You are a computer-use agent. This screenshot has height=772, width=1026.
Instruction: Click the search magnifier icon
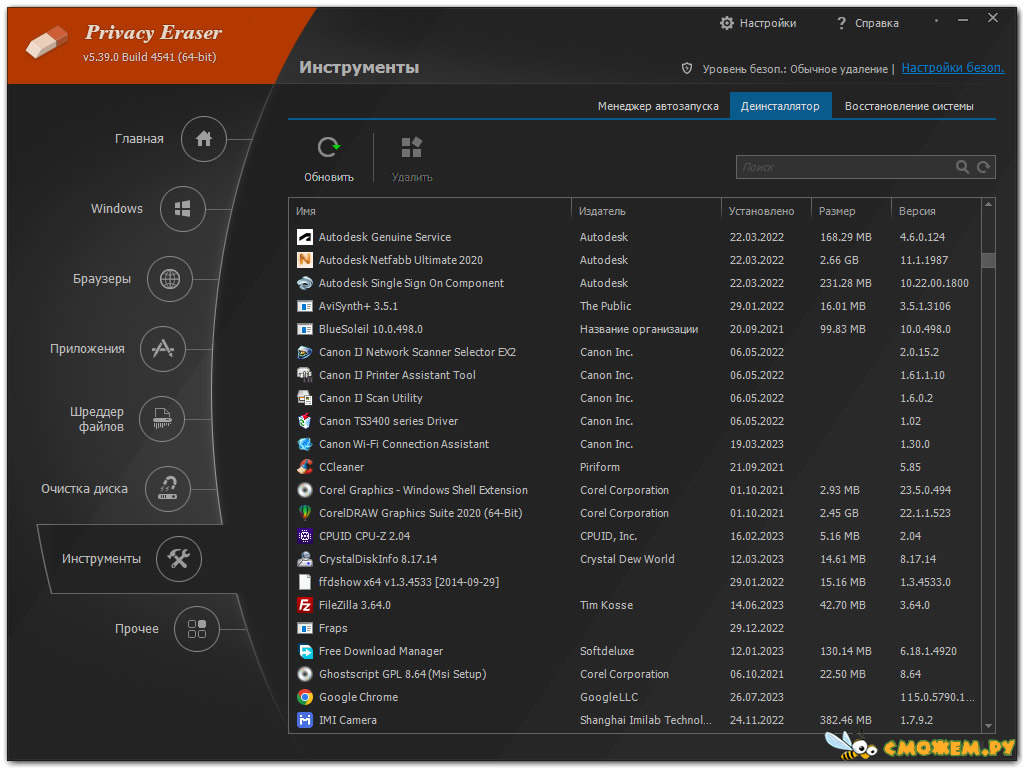962,167
